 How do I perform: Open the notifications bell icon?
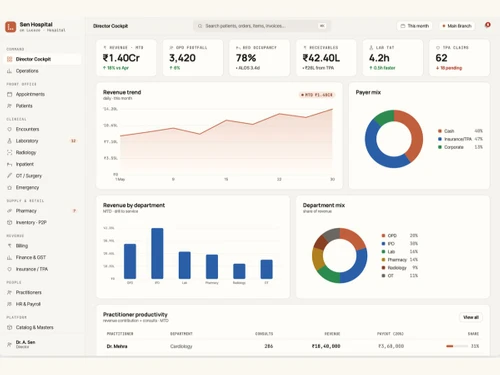click(x=488, y=25)
